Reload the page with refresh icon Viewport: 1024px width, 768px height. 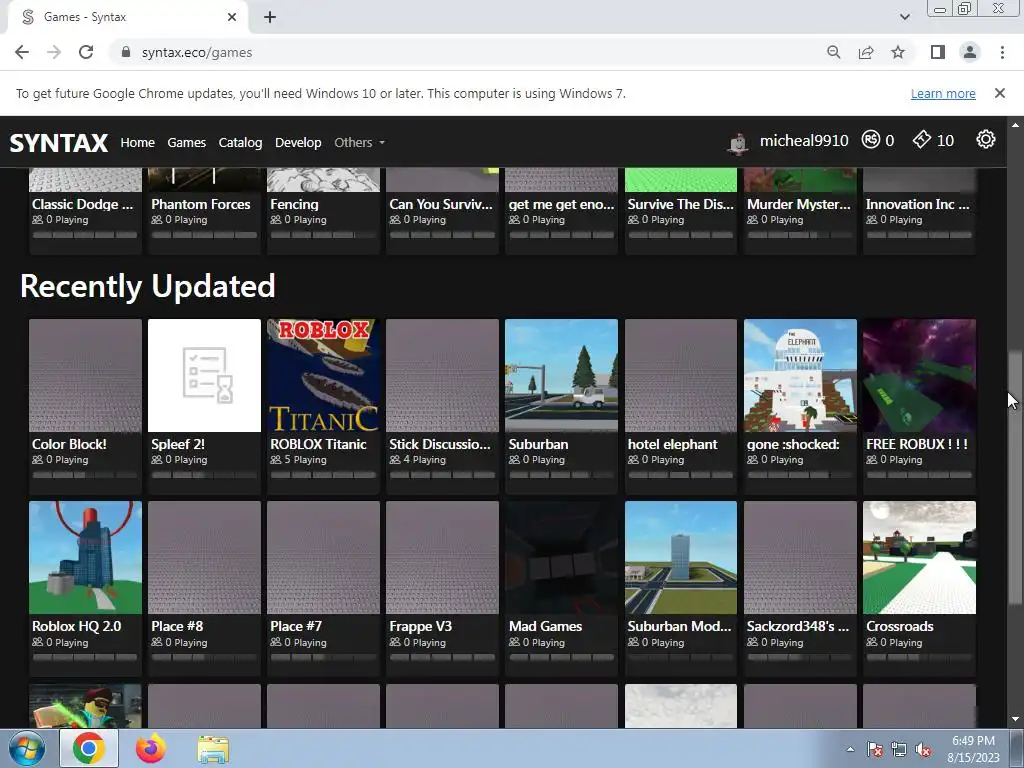[86, 52]
